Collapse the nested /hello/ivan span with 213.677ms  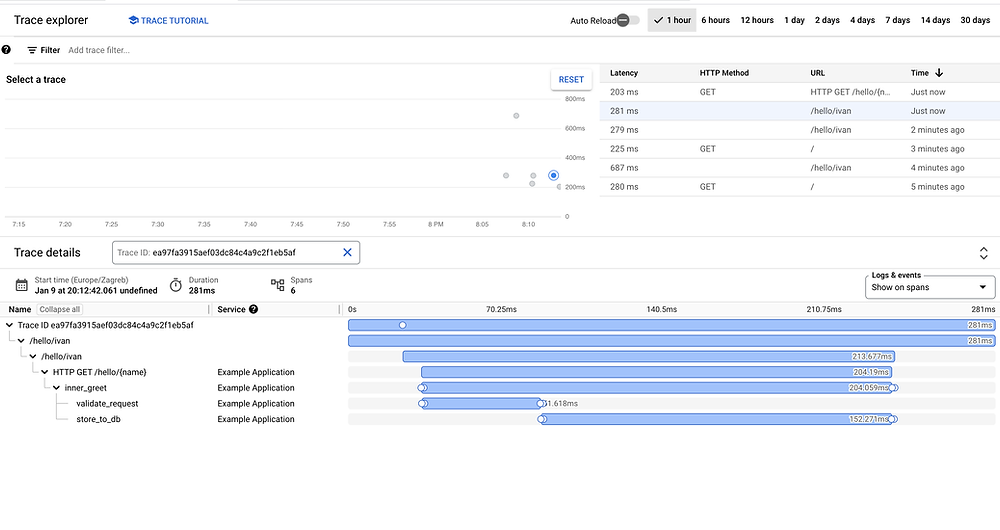point(33,357)
